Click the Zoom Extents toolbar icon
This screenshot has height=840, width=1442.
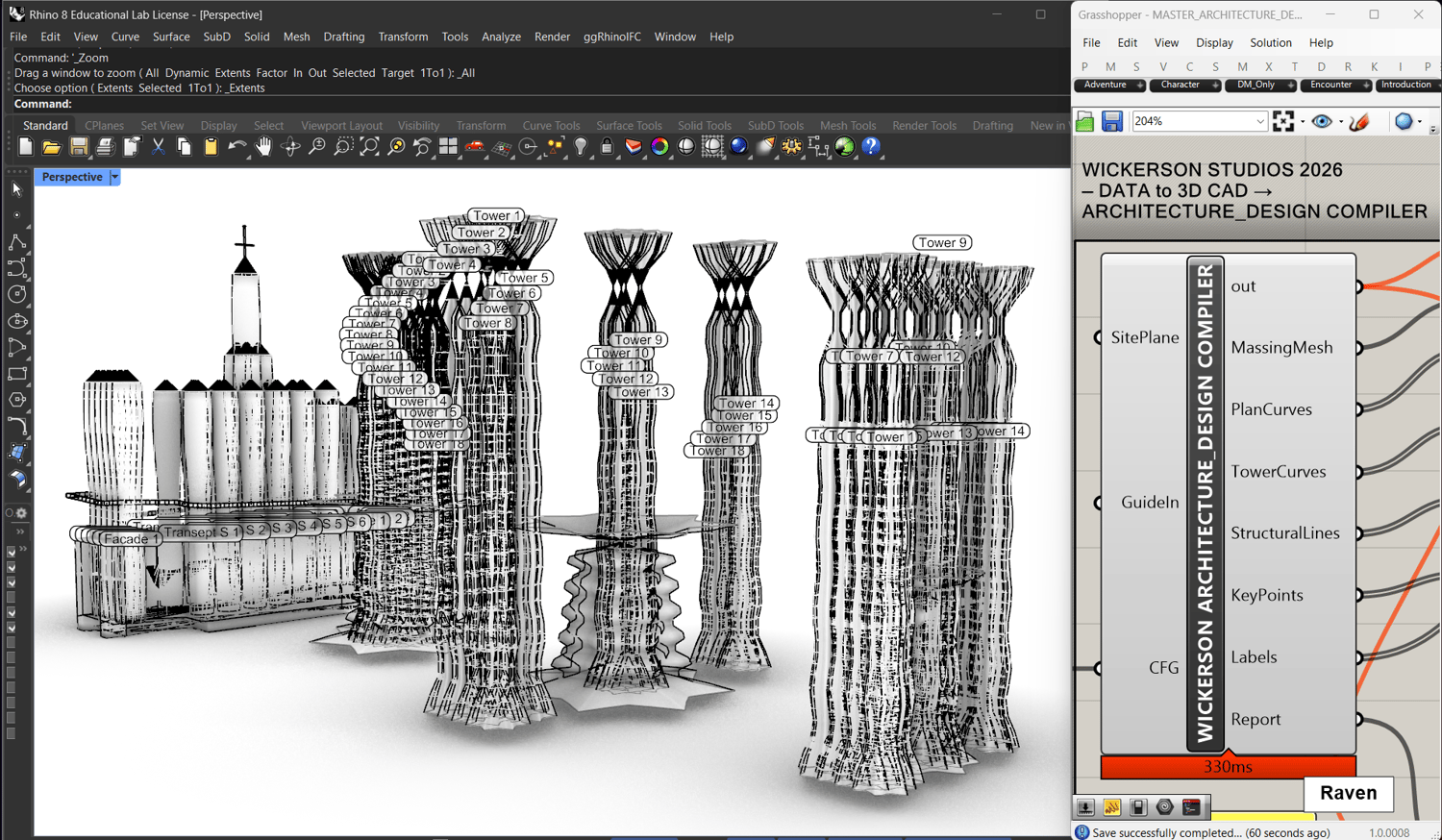[369, 147]
